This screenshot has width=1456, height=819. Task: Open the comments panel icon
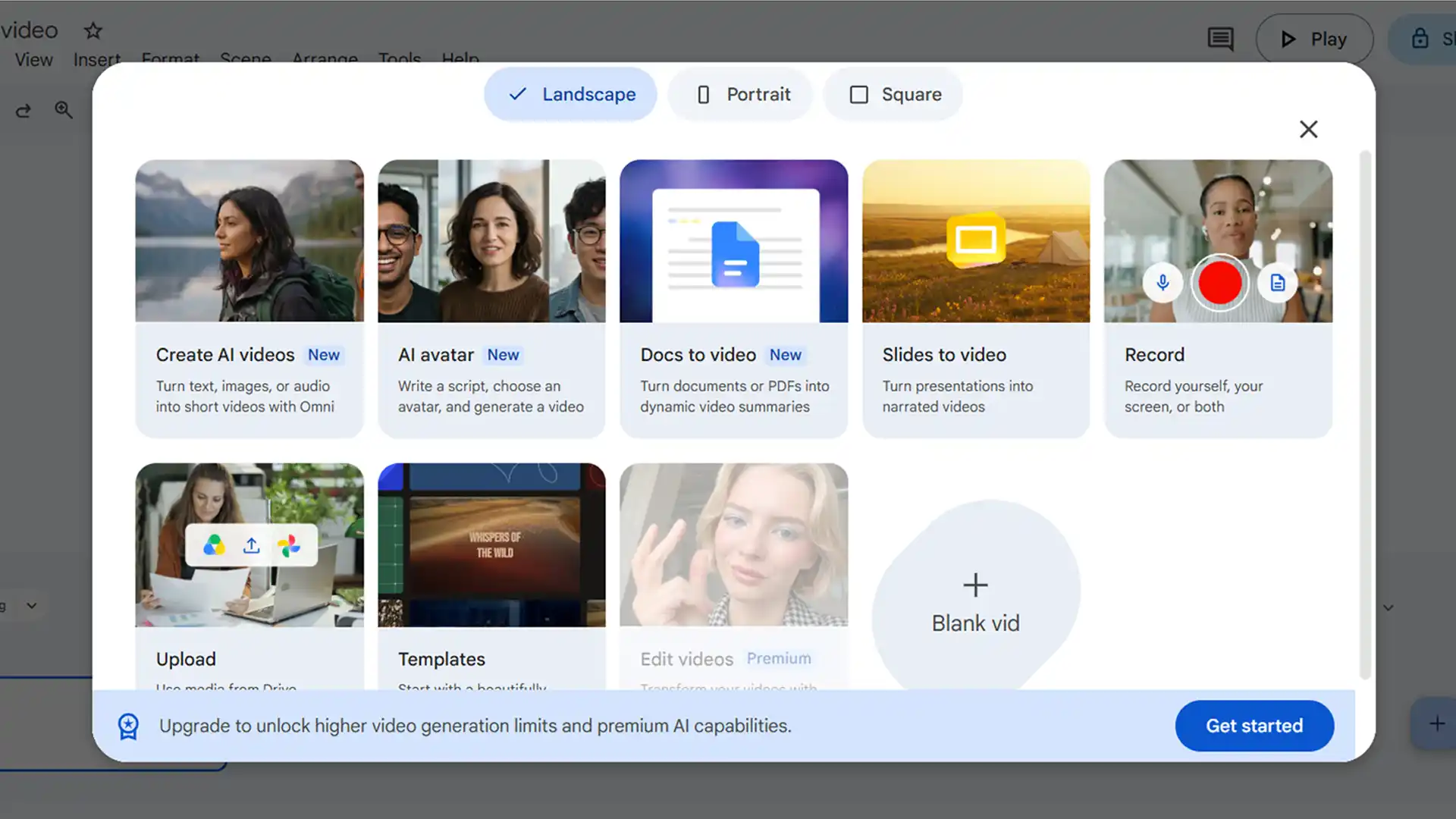point(1220,39)
